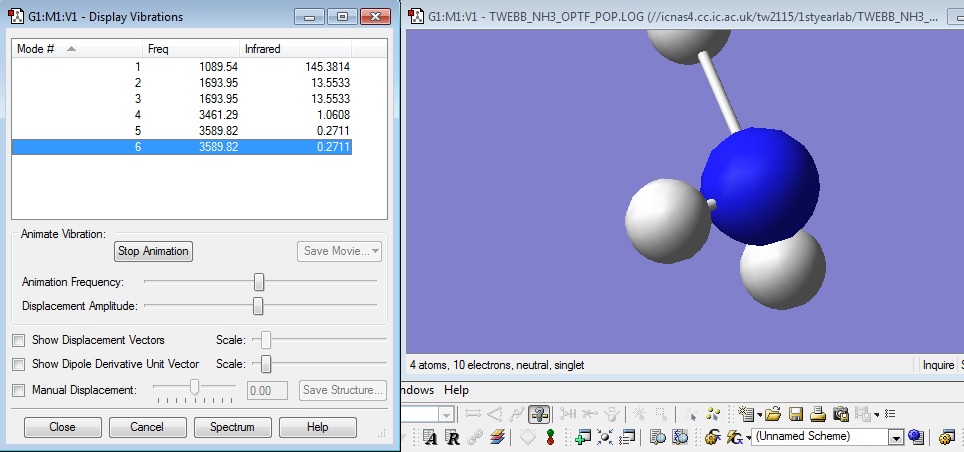Image resolution: width=964 pixels, height=452 pixels.
Task: Click the Save floppy disk icon
Action: (x=796, y=414)
